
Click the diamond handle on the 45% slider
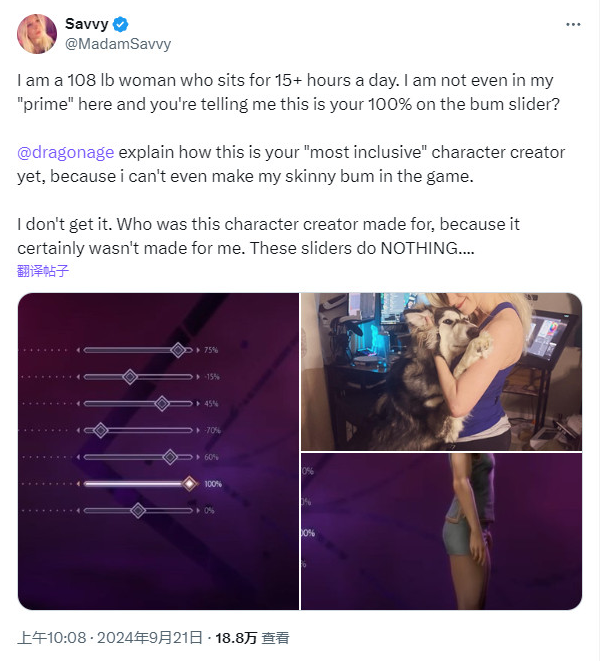(162, 404)
